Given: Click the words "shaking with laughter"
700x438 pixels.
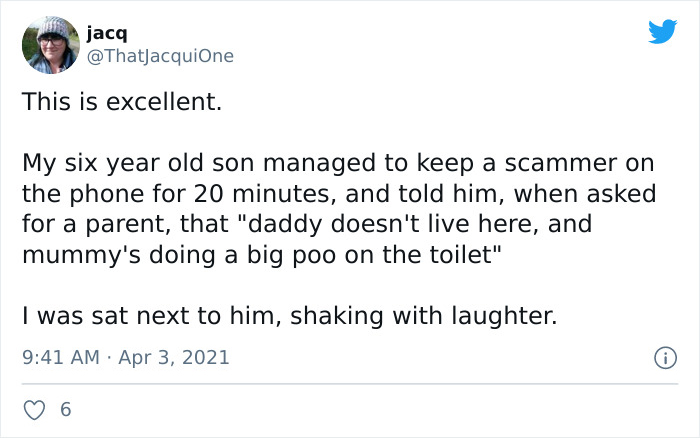Looking at the screenshot, I should [427, 317].
